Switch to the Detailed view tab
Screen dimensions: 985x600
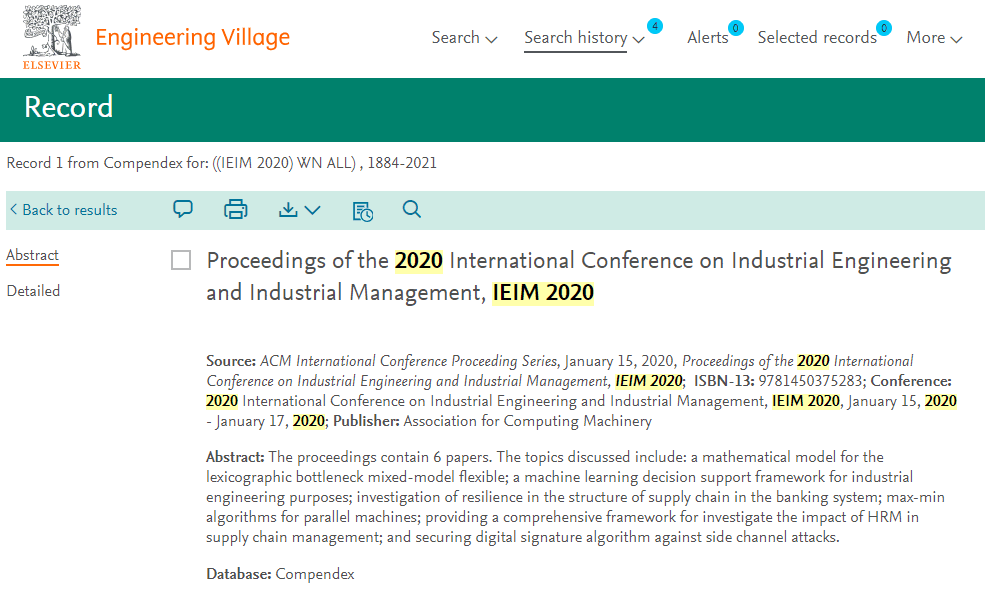(33, 291)
